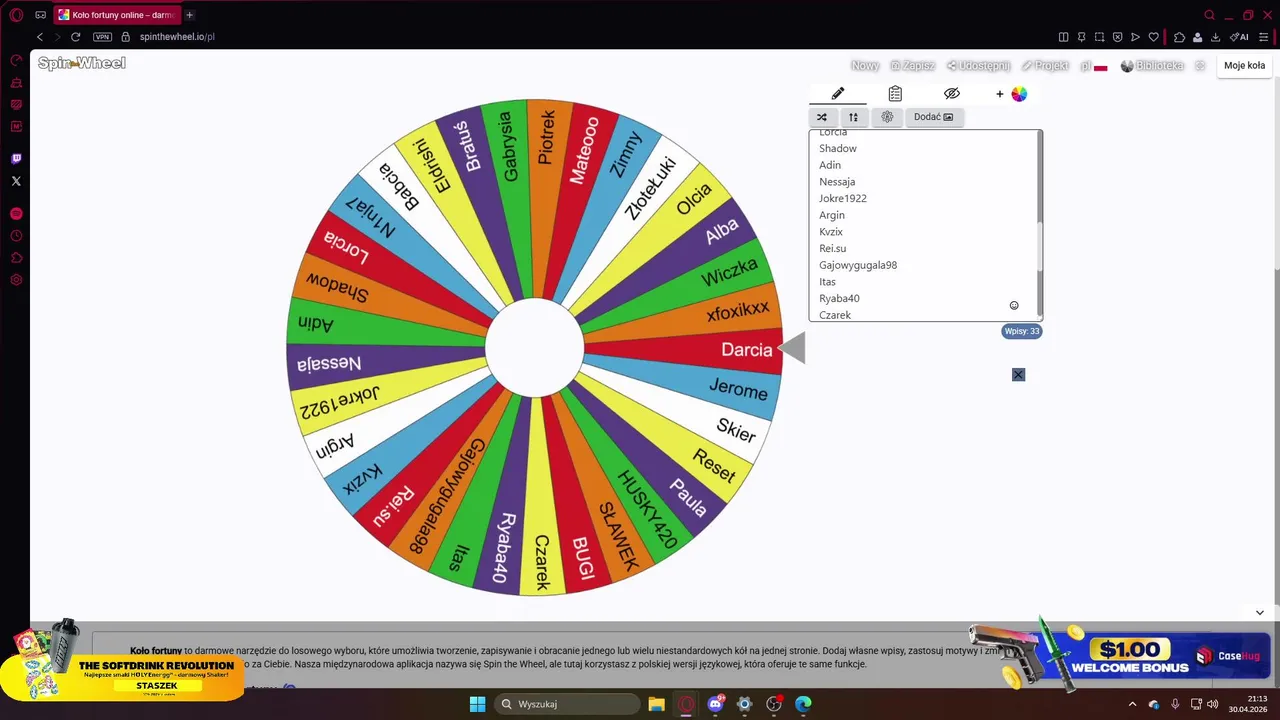Close the panel with the small X button
The image size is (1280, 720).
1018,375
